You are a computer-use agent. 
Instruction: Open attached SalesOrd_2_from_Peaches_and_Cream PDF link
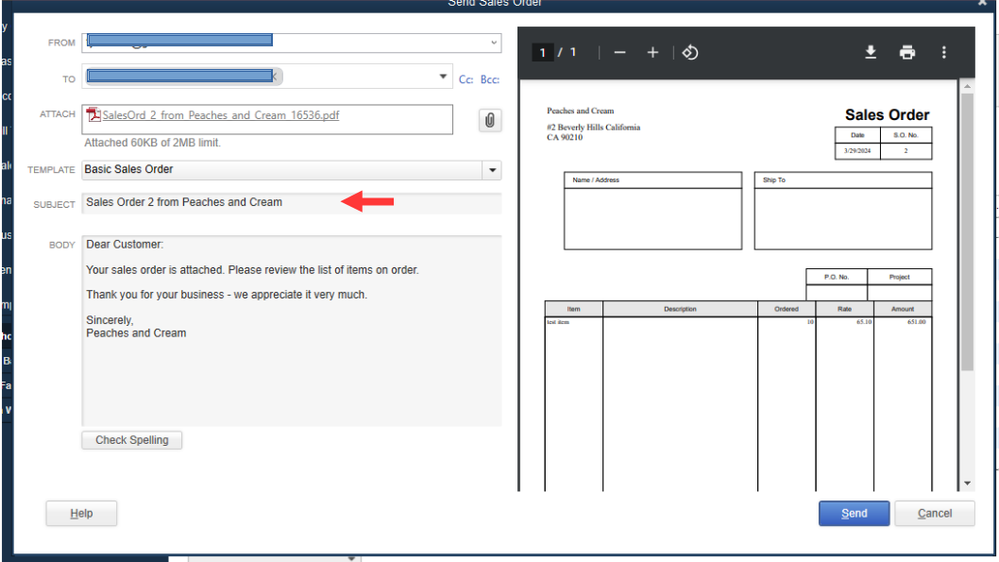[x=220, y=115]
